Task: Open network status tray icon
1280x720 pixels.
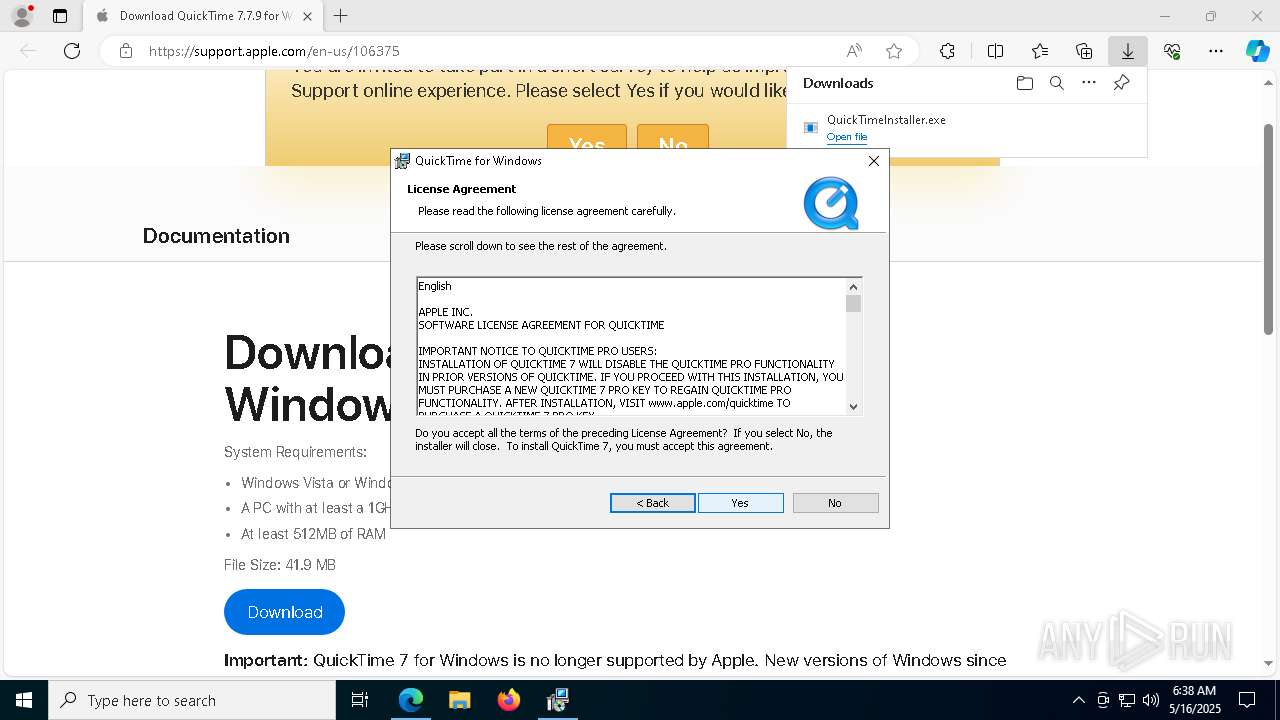Action: pos(1127,700)
